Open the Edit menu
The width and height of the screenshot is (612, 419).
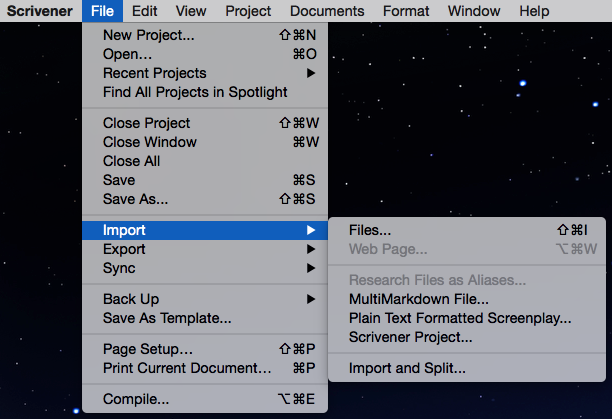(144, 11)
